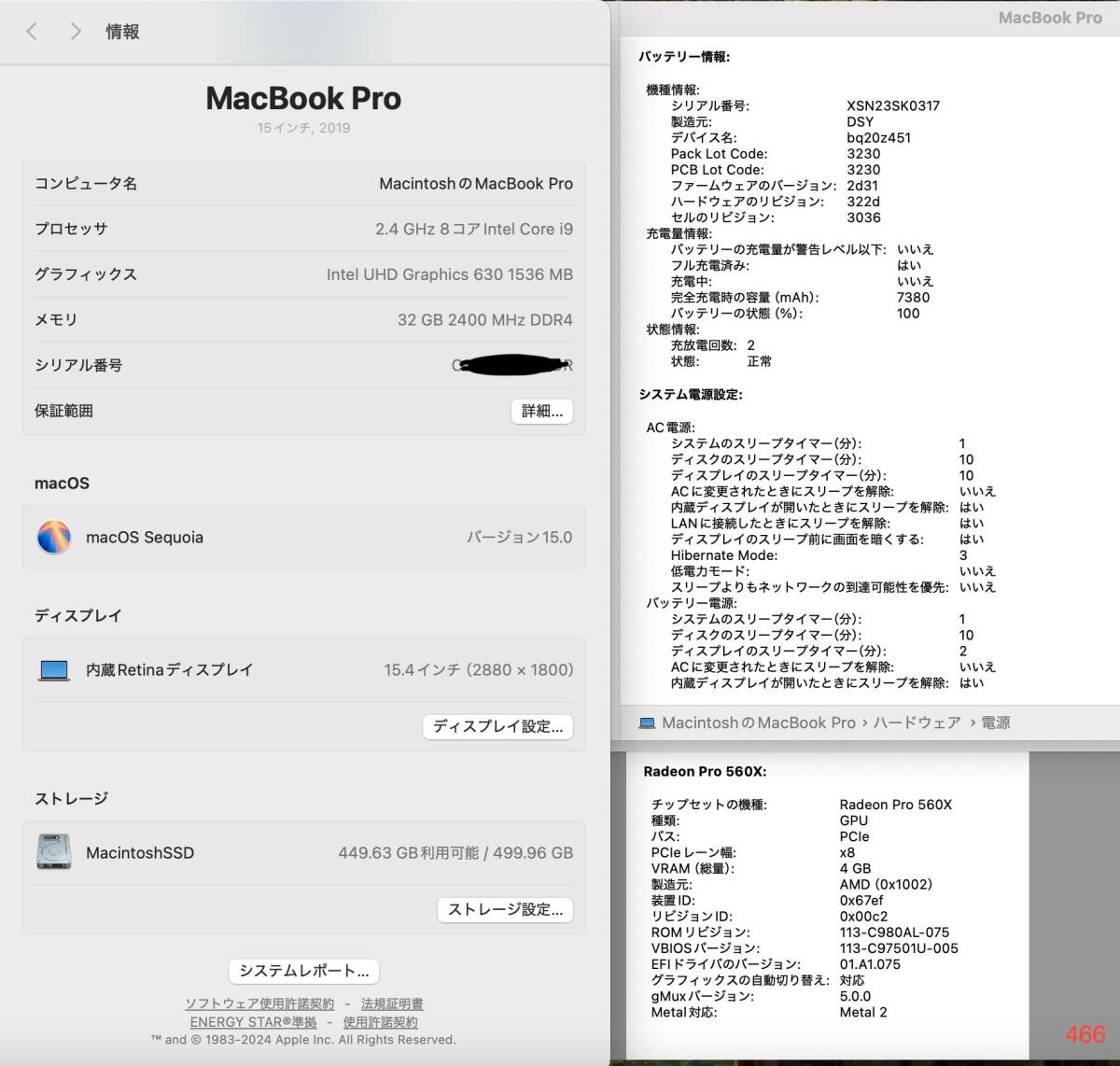Click MacBook Pro title of System Report window
The height and width of the screenshot is (1066, 1120).
[x=1050, y=18]
